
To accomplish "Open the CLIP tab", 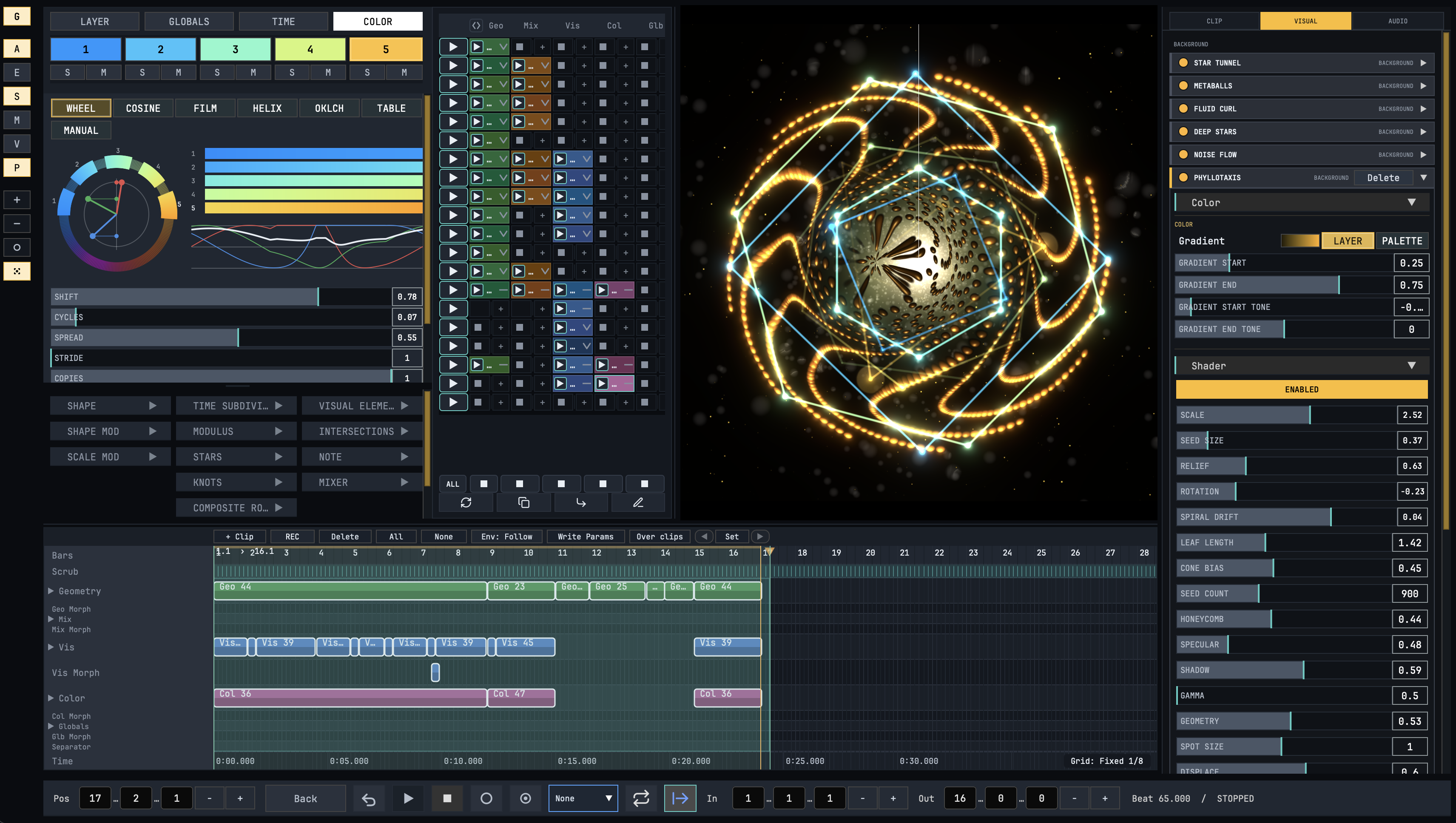I will pyautogui.click(x=1214, y=21).
